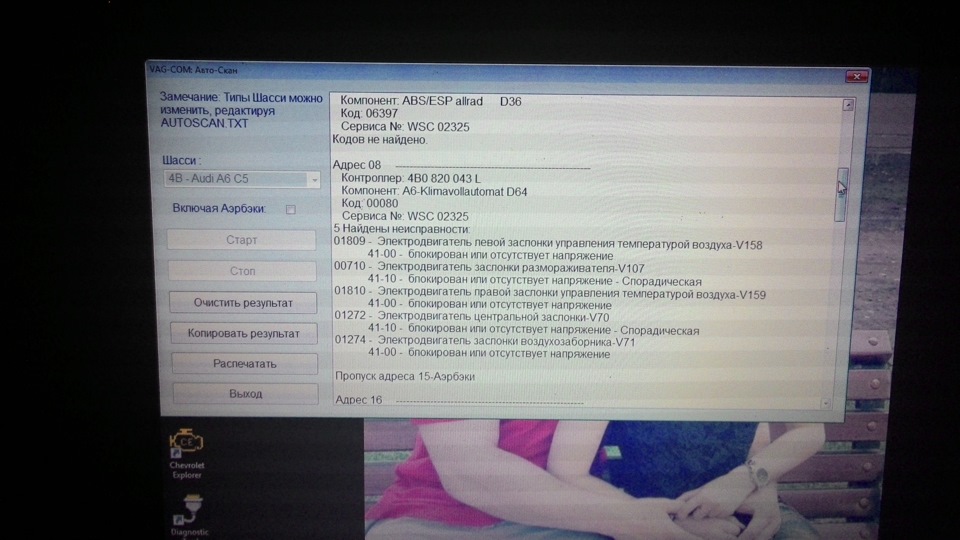The height and width of the screenshot is (540, 960).
Task: Click the results scrollbar down arrow
Action: [826, 403]
